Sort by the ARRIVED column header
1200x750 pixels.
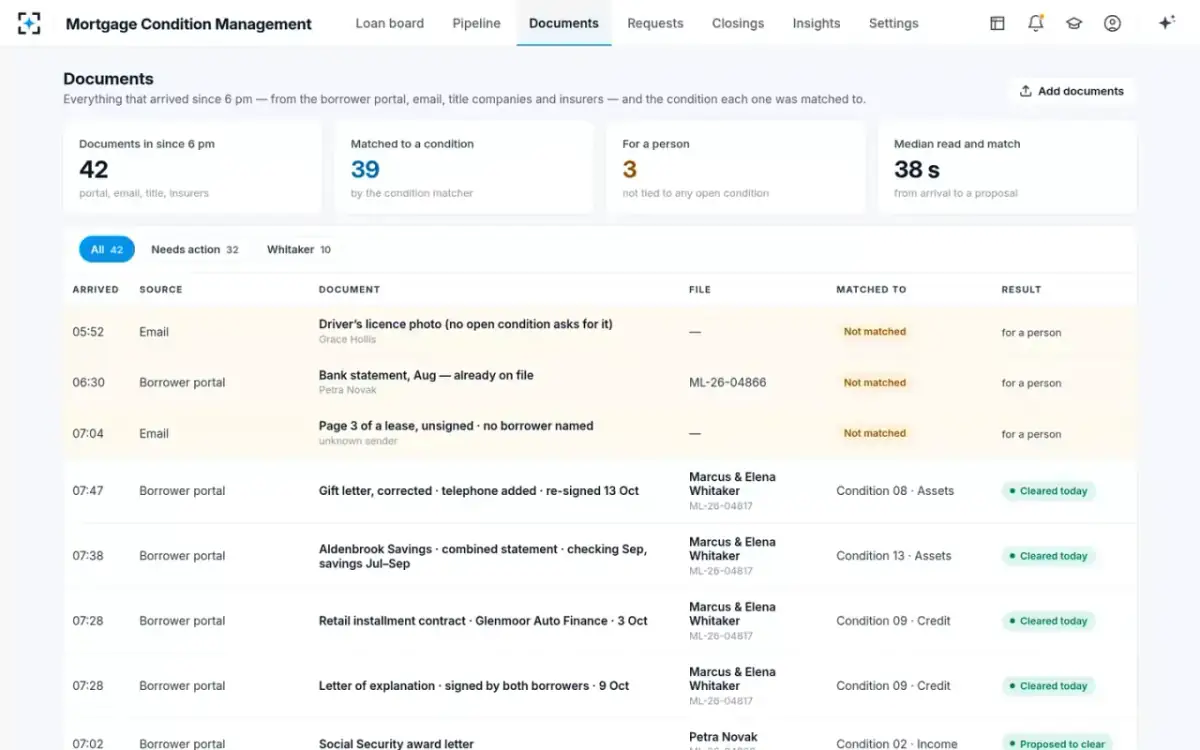[x=95, y=289]
